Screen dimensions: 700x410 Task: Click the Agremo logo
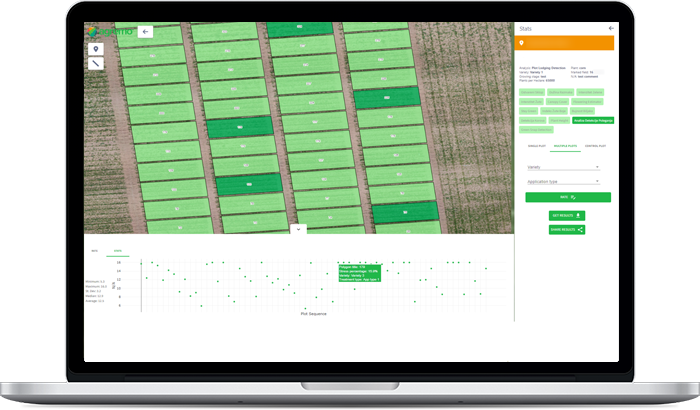tap(107, 32)
